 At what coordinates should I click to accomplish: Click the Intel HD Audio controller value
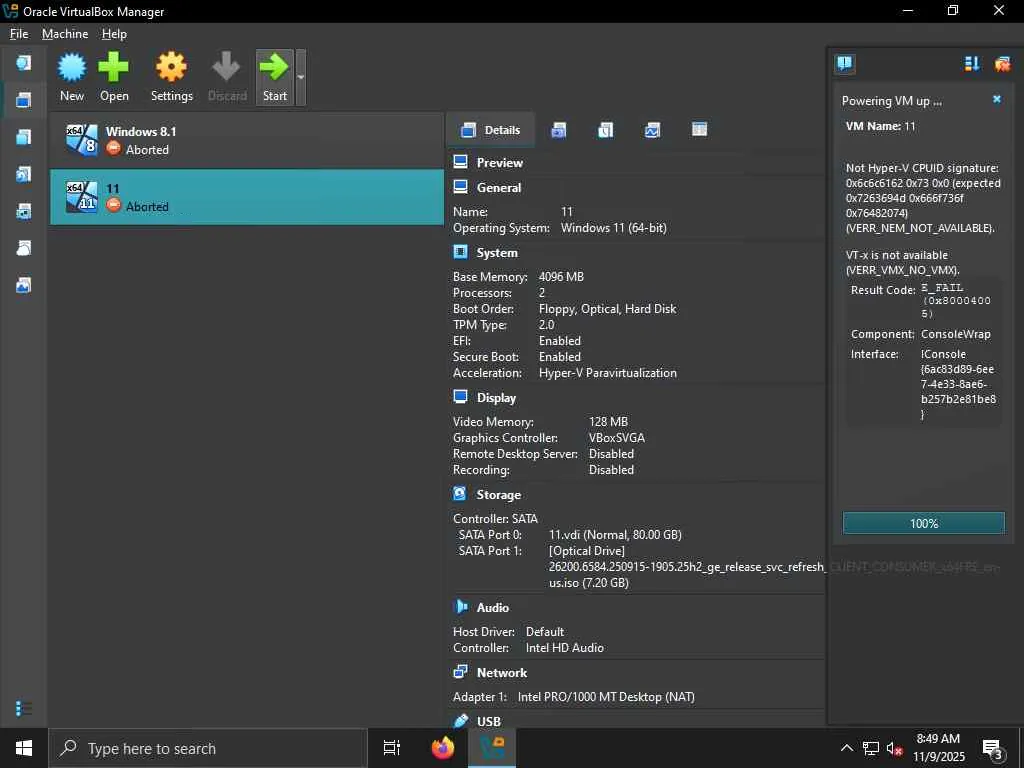coord(564,648)
